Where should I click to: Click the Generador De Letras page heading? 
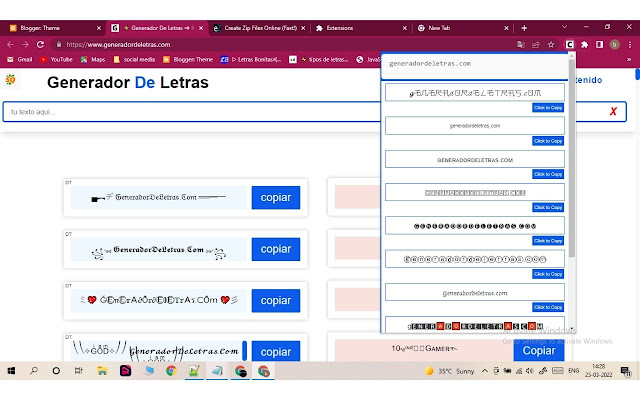(x=128, y=82)
